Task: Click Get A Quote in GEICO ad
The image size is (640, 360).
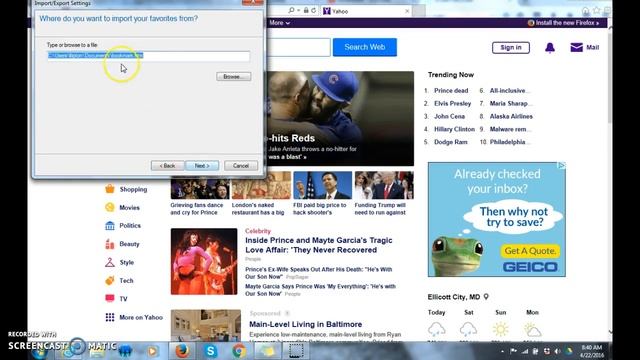Action: [x=530, y=251]
